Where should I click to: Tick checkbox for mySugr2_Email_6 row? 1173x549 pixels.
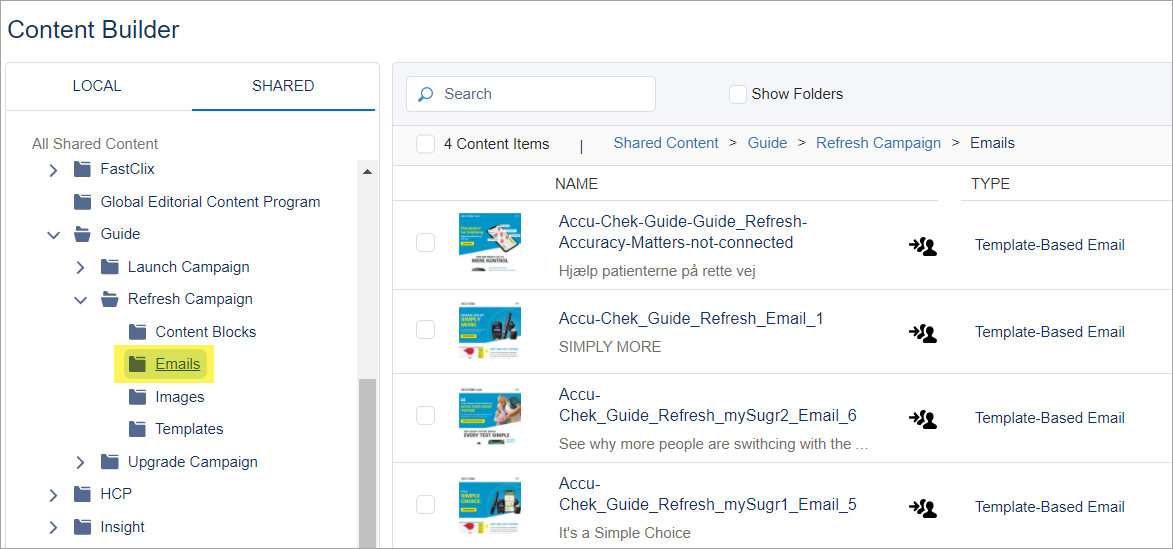pos(425,415)
